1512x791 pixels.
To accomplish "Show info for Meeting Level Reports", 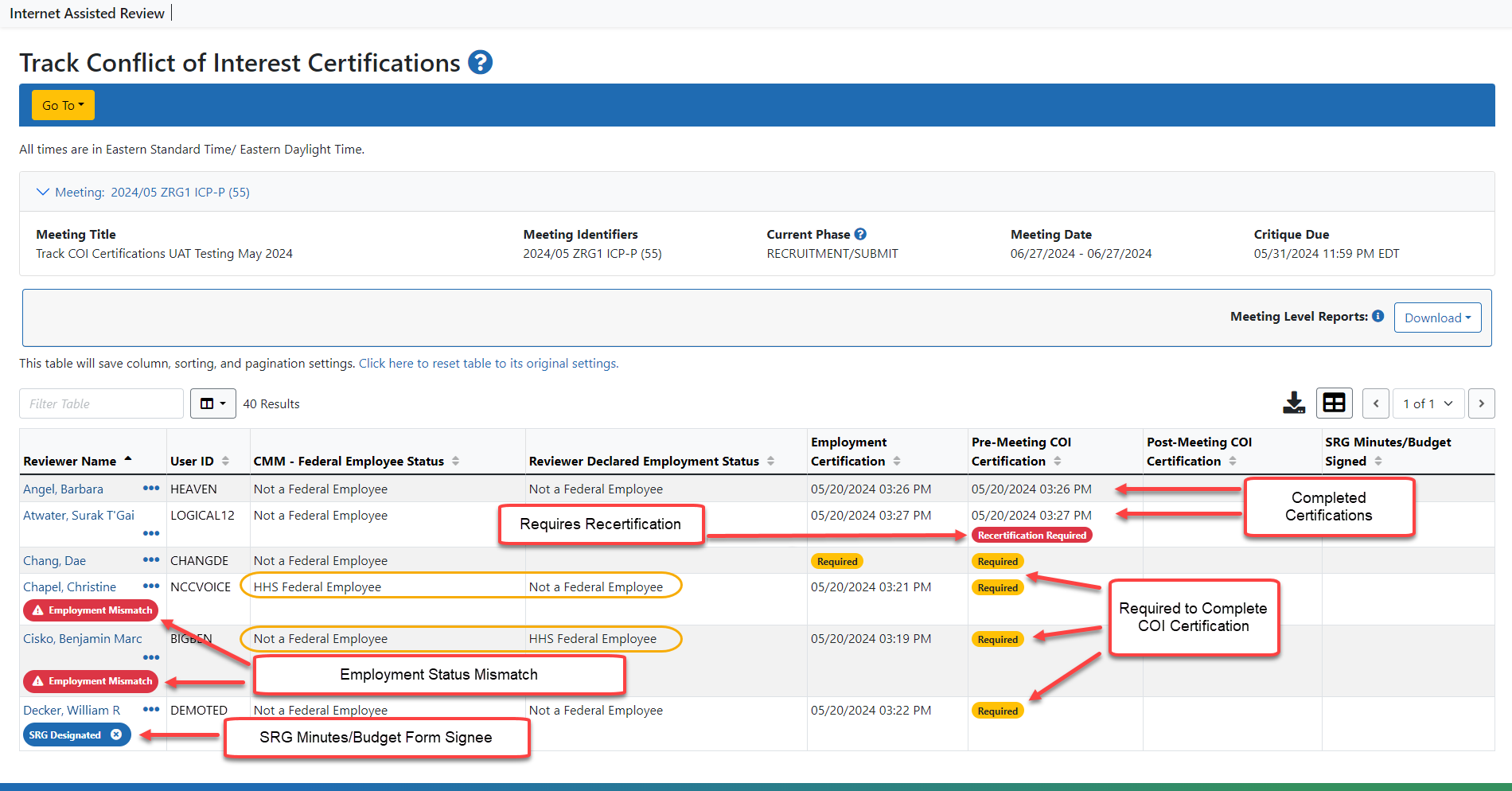I will tap(1378, 316).
